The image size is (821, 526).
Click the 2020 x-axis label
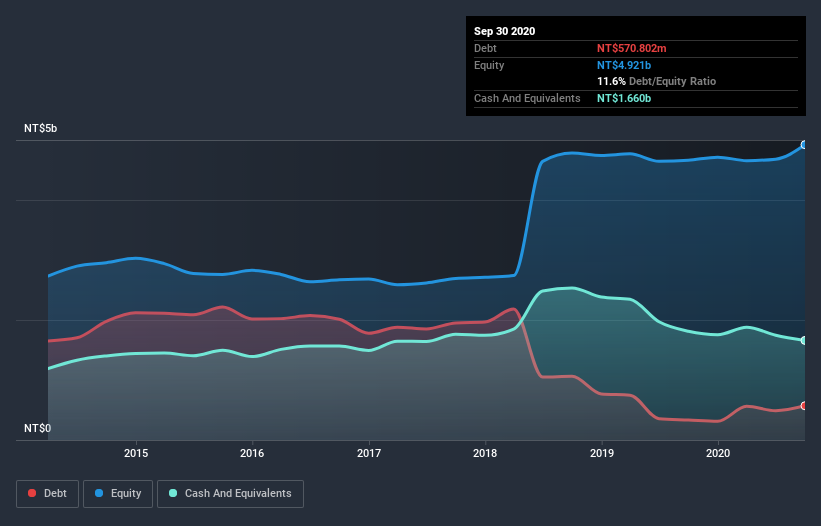click(718, 453)
